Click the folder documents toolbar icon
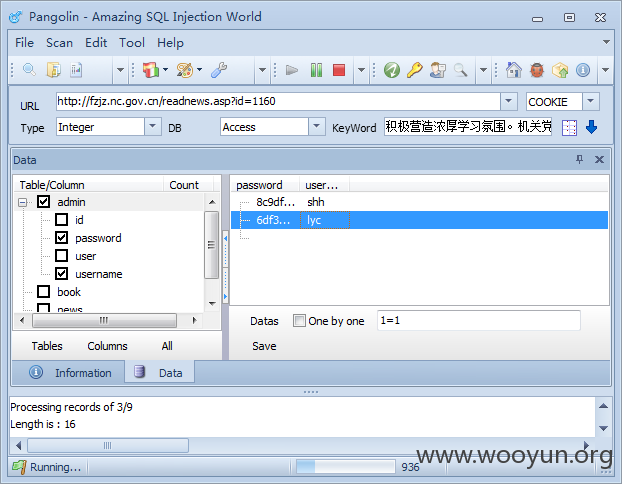622x484 pixels. pyautogui.click(x=54, y=70)
